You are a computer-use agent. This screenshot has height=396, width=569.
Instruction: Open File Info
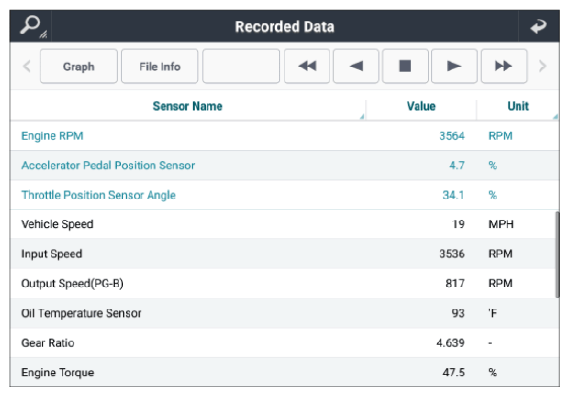160,66
